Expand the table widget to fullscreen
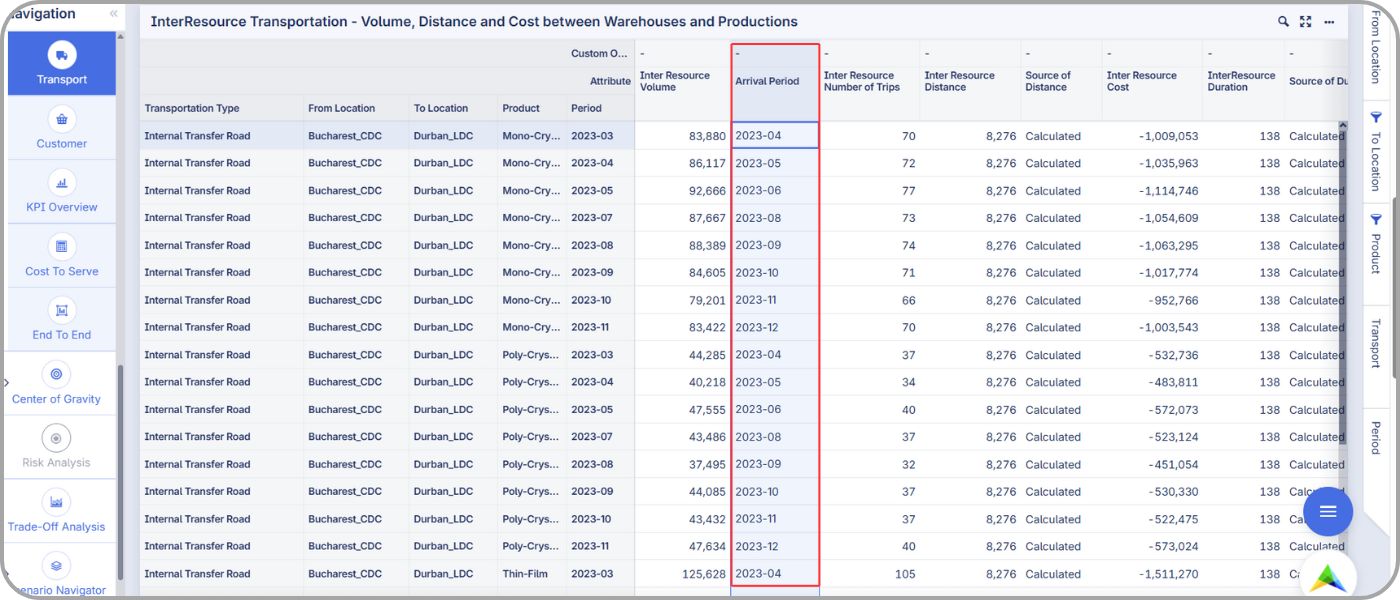 pos(1305,21)
